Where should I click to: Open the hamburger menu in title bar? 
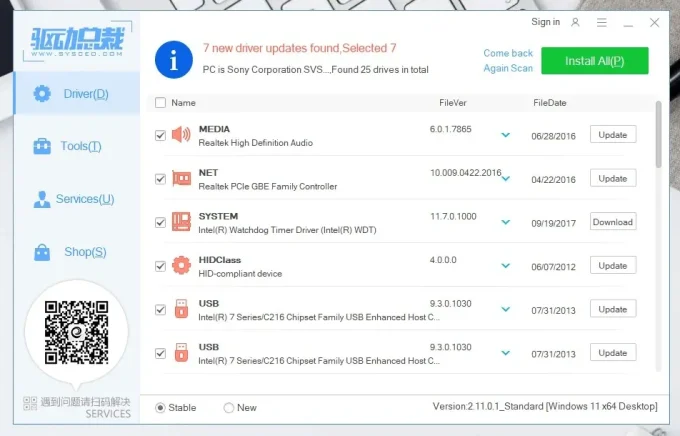coord(601,22)
